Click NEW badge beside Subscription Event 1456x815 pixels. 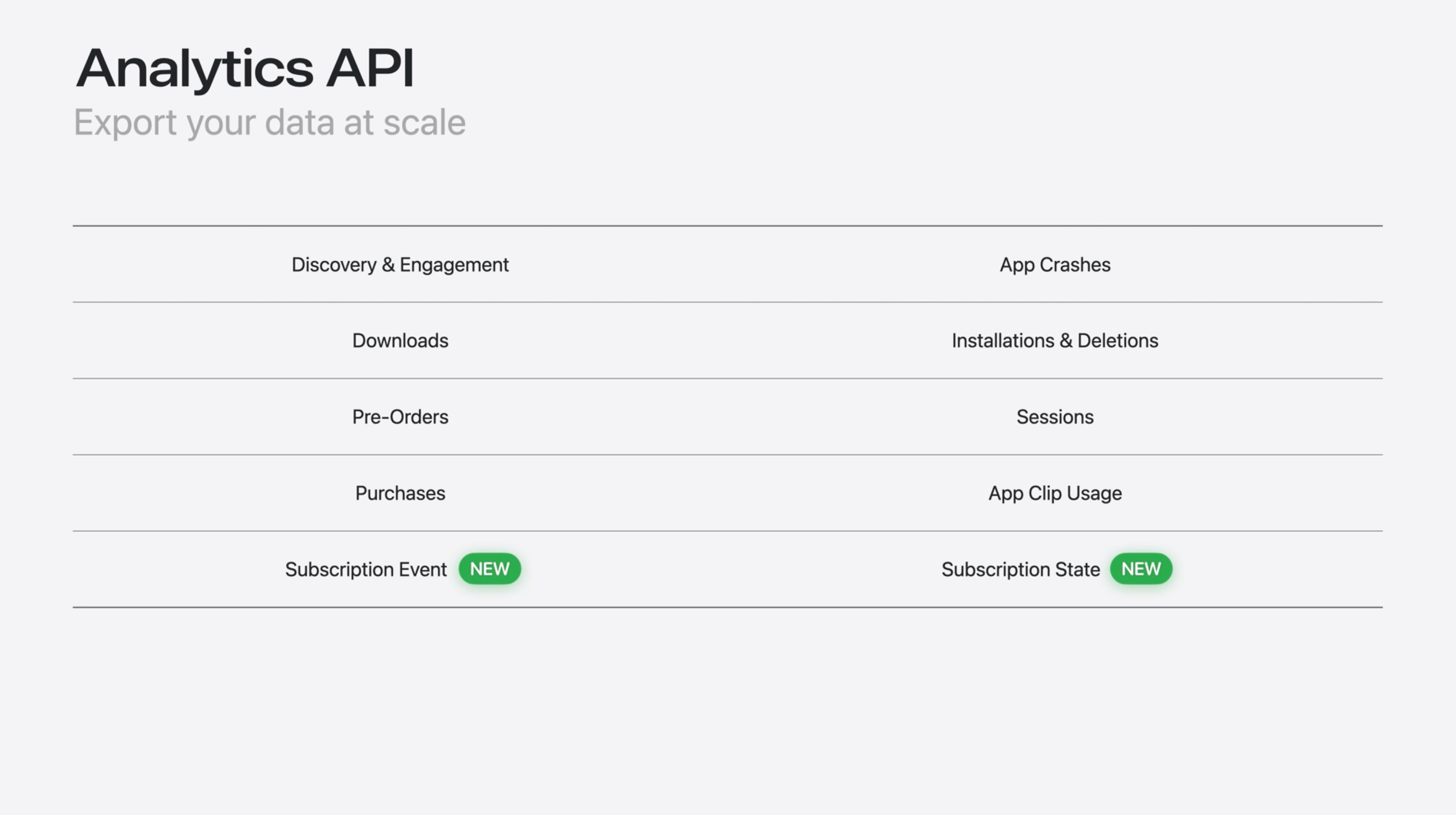coord(489,569)
